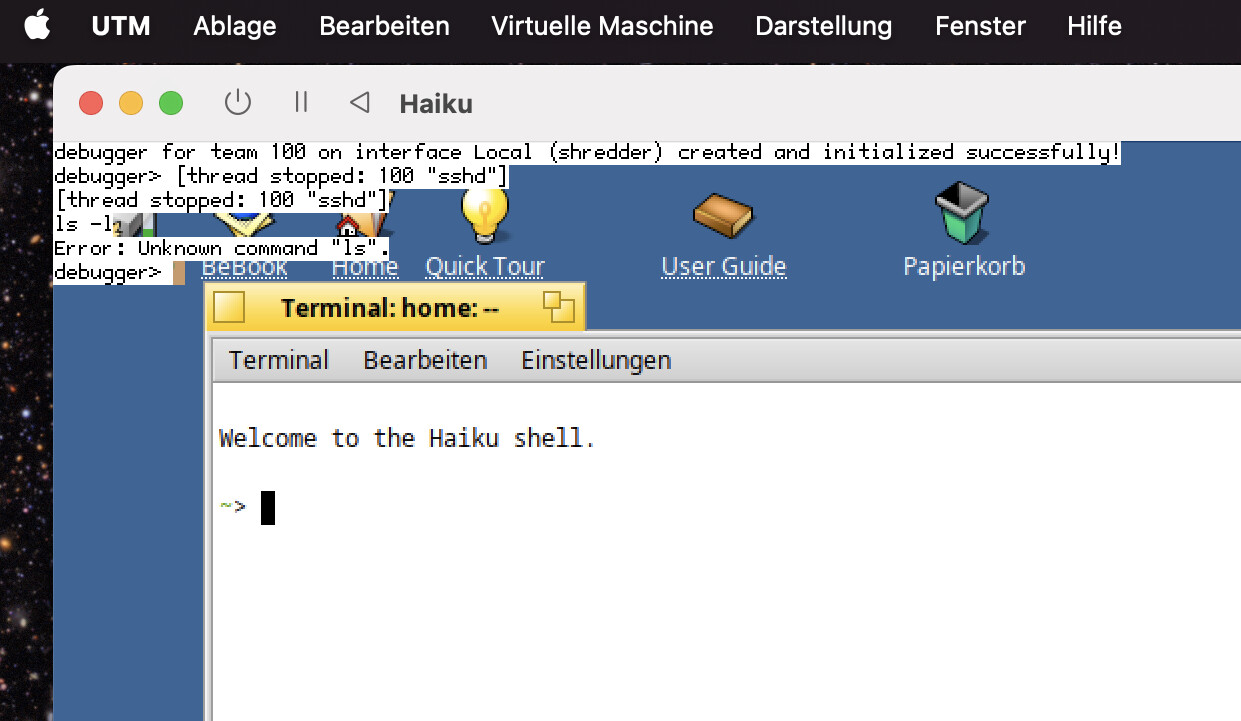Select the Papierkorb trash icon
The image size is (1241, 721).
click(x=962, y=212)
